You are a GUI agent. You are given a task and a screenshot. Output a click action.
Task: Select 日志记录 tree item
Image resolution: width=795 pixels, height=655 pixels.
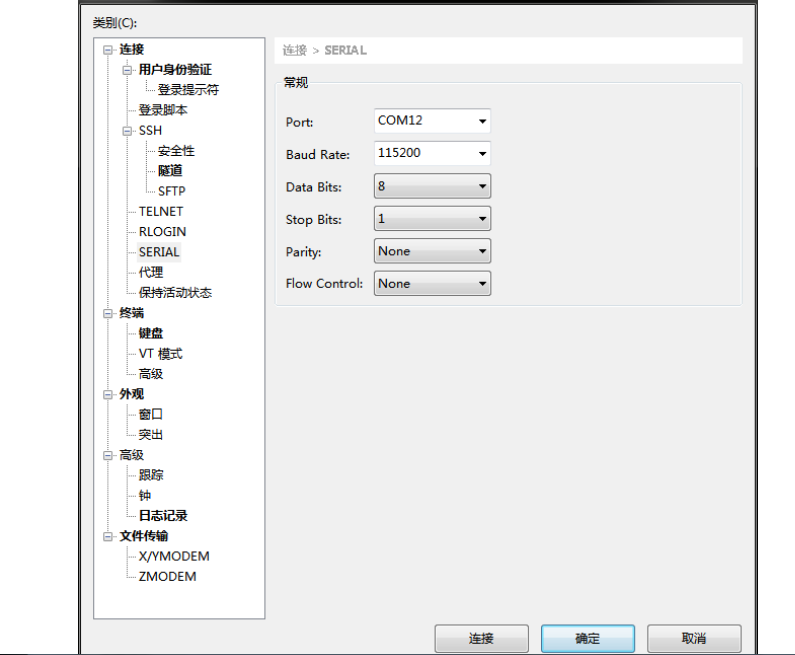[163, 516]
